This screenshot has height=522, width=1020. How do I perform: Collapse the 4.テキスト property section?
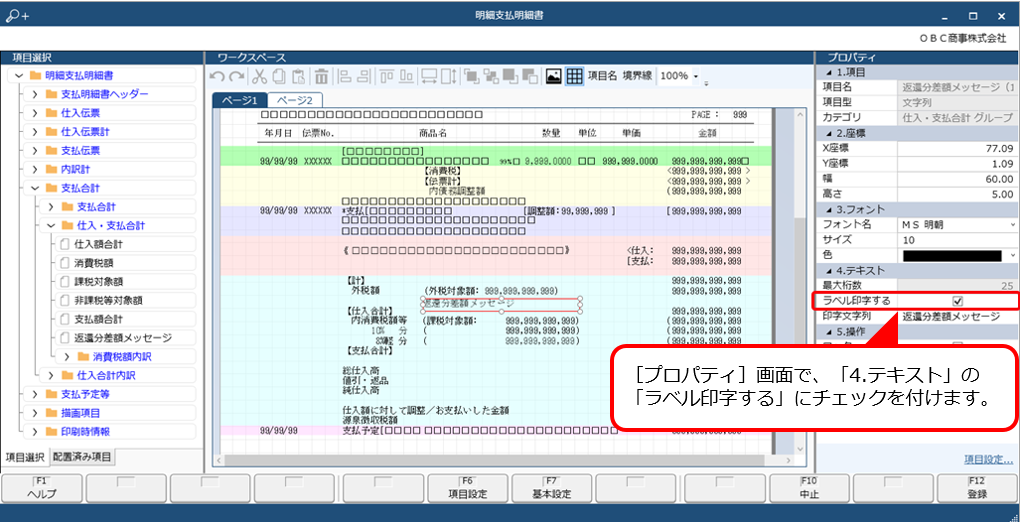(x=829, y=270)
